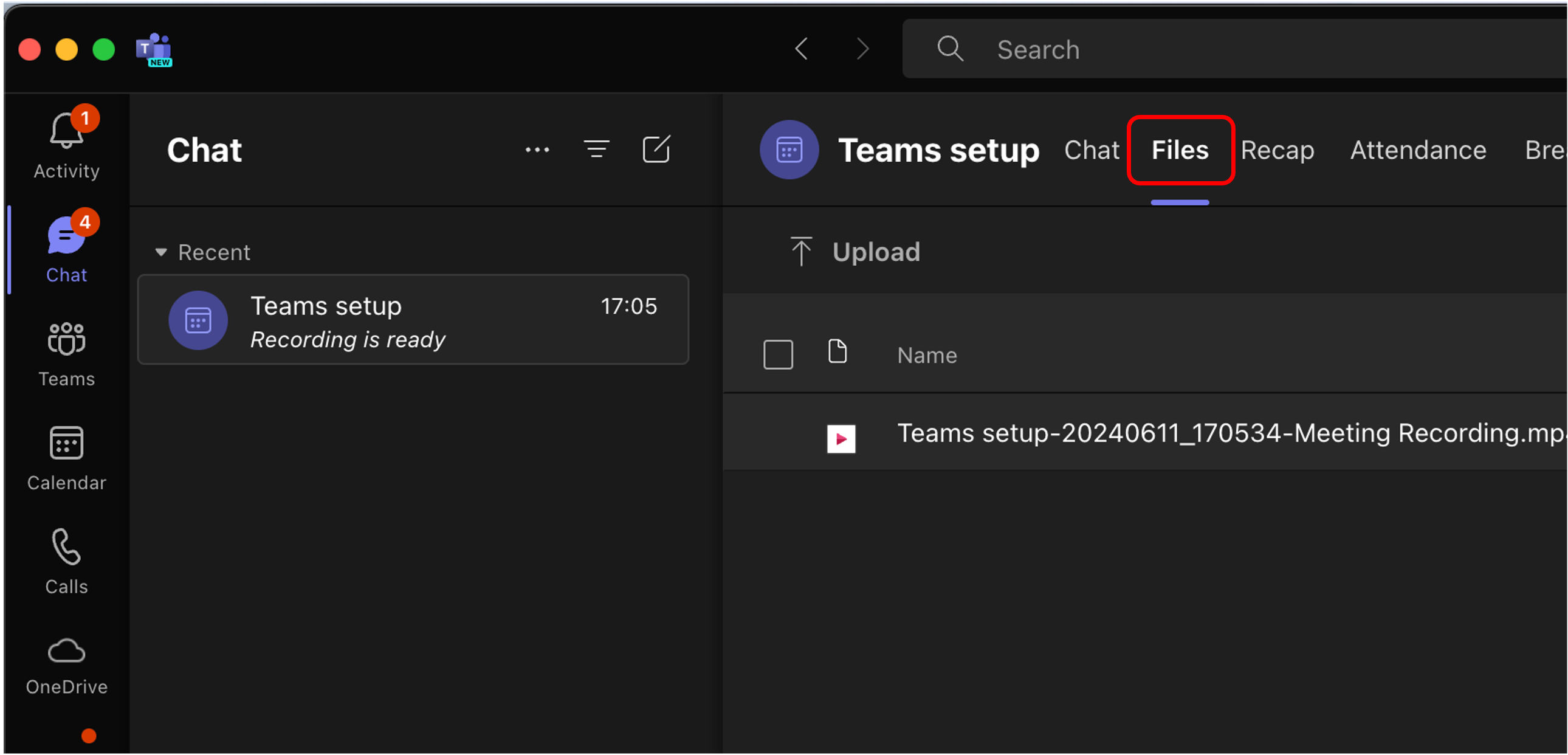This screenshot has width=1568, height=755.
Task: Click the video file play icon
Action: pyautogui.click(x=841, y=438)
